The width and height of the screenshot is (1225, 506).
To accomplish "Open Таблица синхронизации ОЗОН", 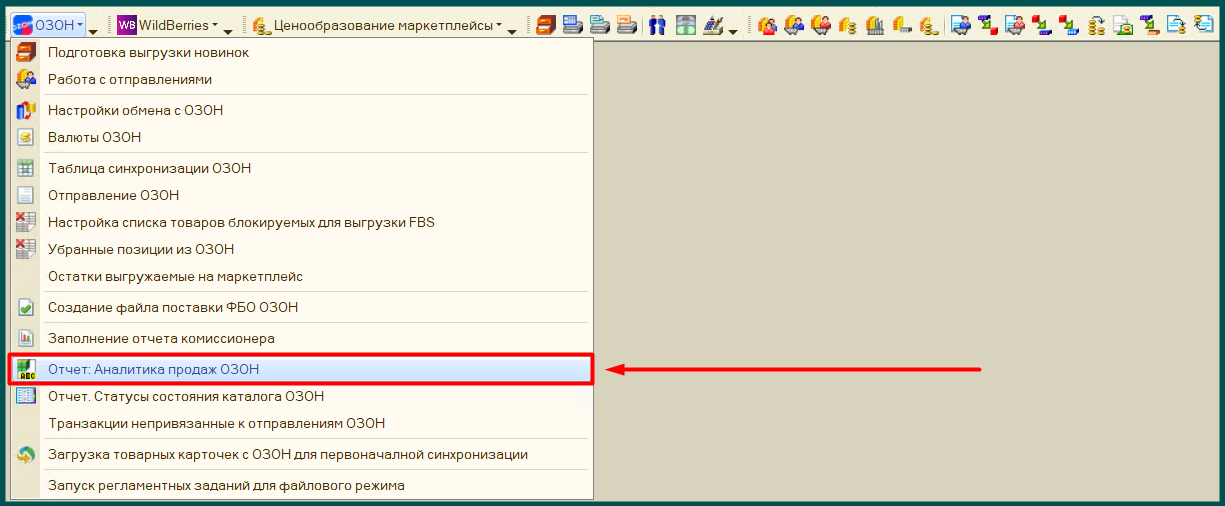I will tap(301, 168).
